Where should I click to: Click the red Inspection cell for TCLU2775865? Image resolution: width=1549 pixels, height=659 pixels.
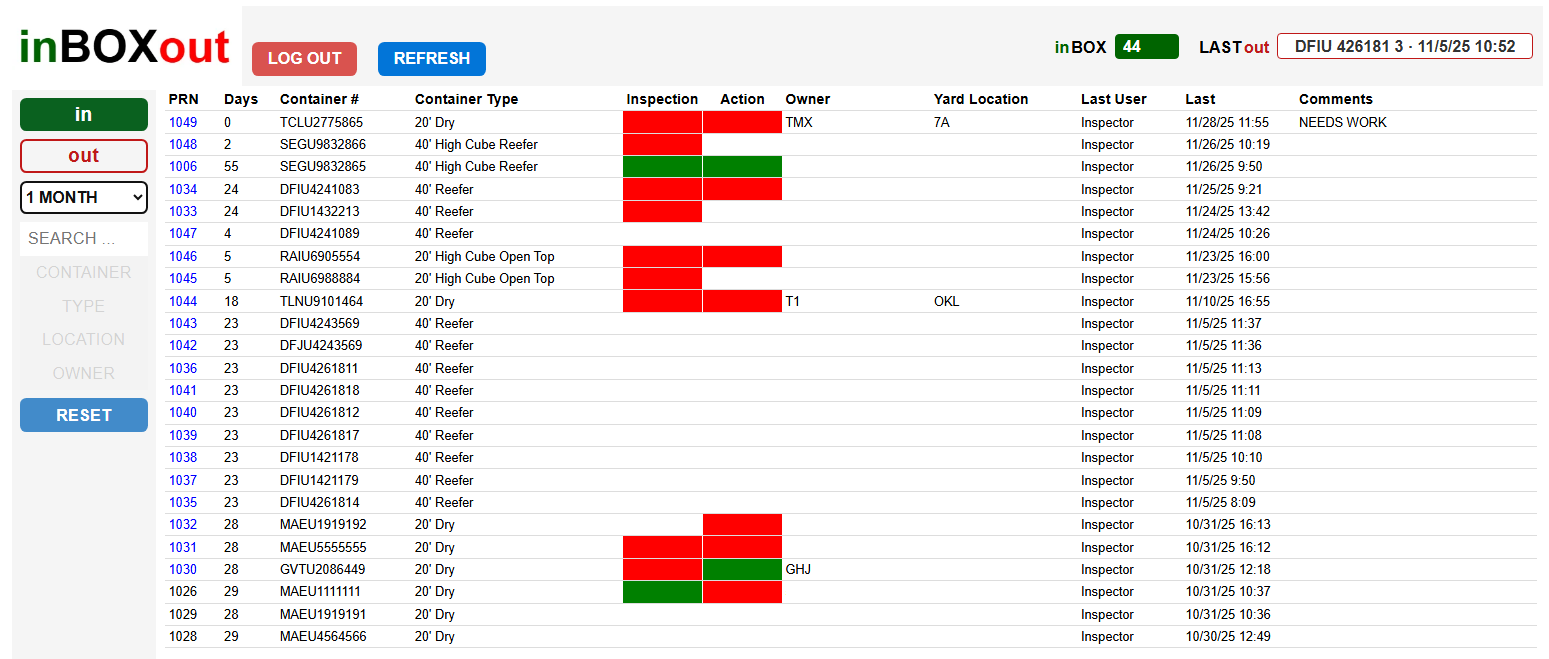662,122
